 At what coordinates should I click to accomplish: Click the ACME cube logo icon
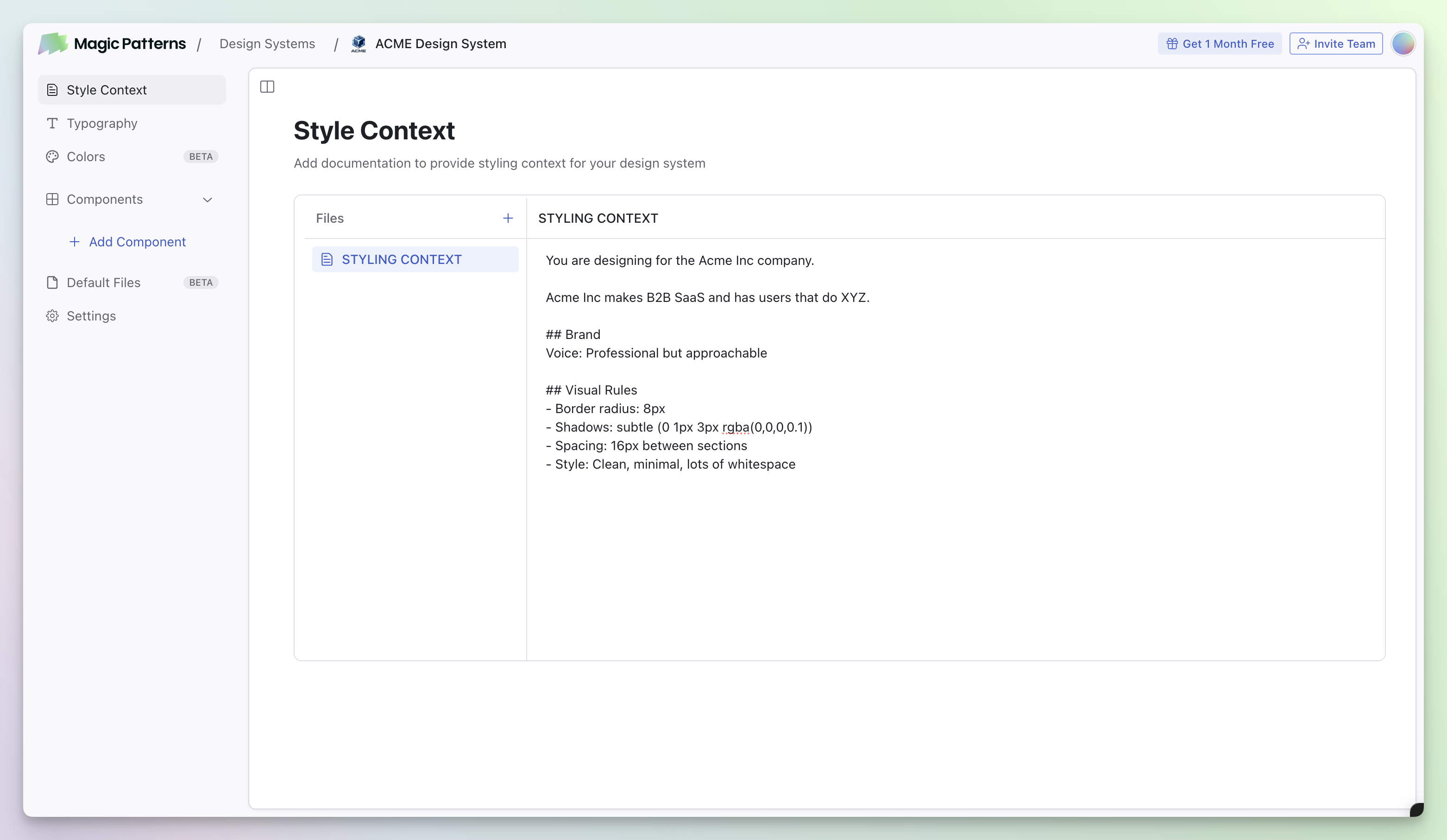pos(359,44)
